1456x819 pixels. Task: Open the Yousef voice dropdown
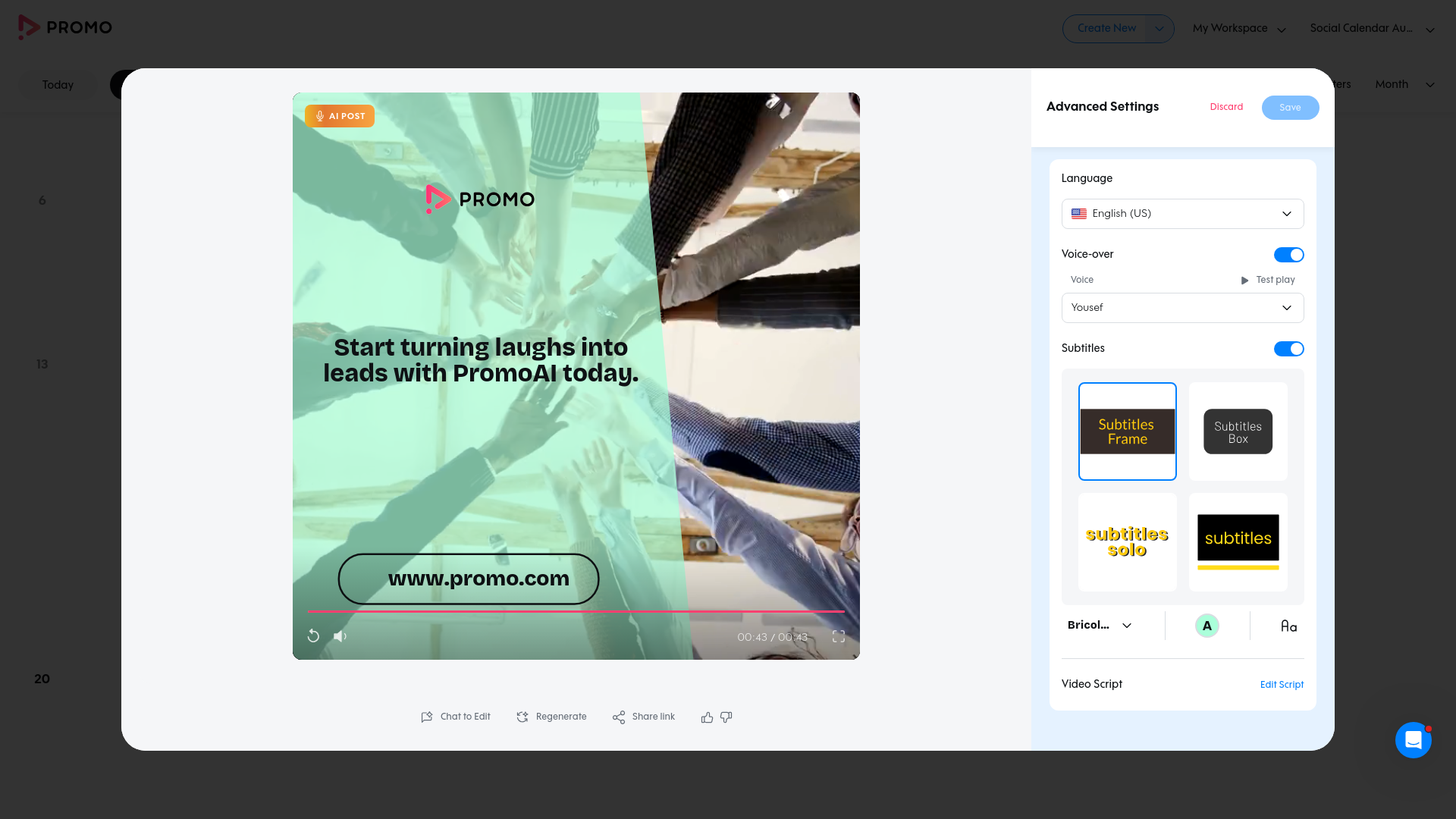pyautogui.click(x=1182, y=308)
